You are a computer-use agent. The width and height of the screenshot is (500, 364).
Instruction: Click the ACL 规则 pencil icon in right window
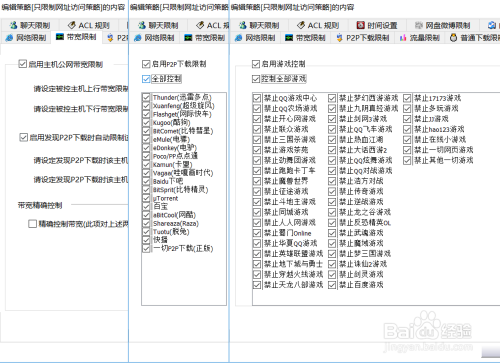[x=301, y=25]
